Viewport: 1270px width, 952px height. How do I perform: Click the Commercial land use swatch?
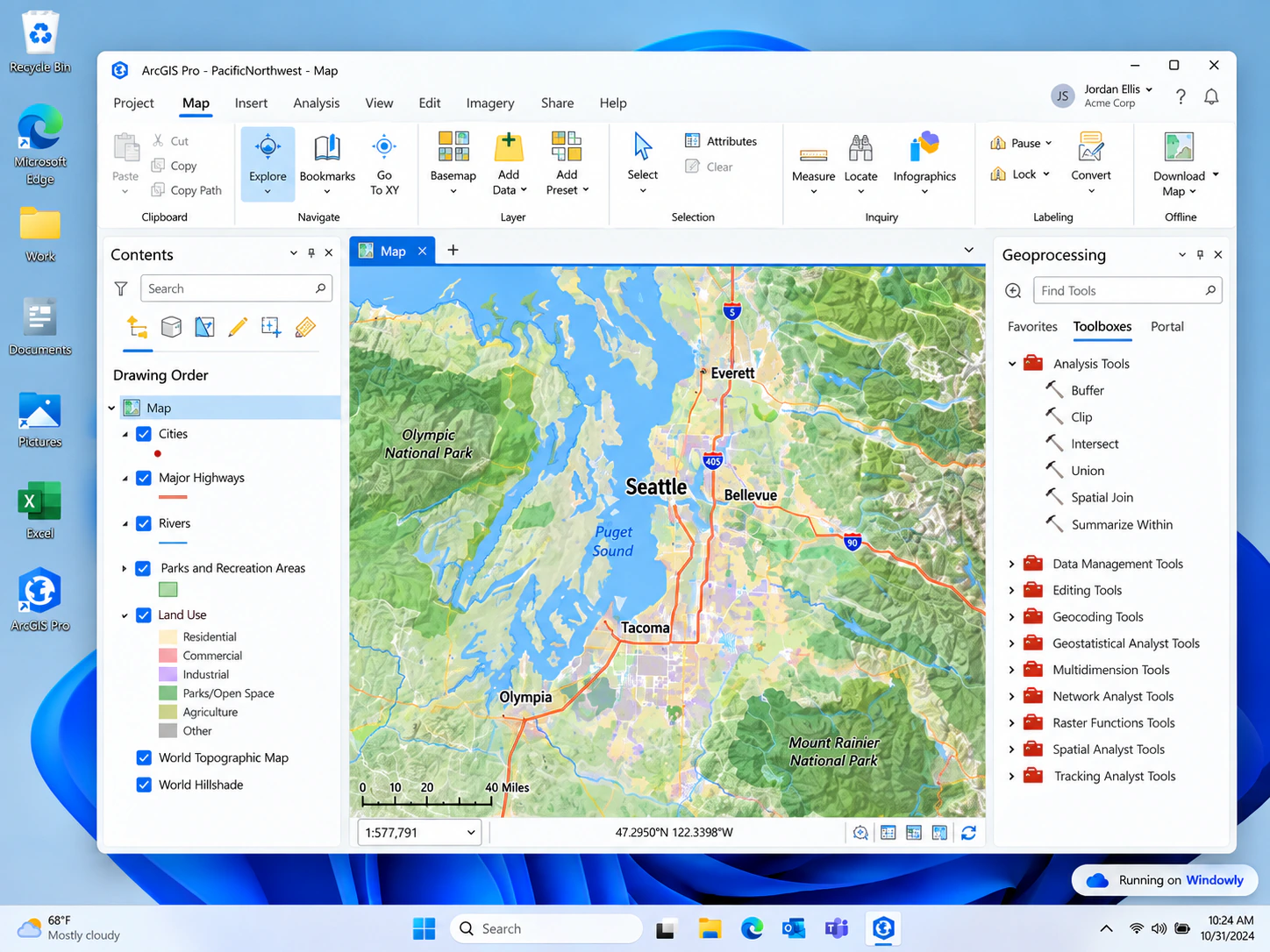tap(168, 656)
